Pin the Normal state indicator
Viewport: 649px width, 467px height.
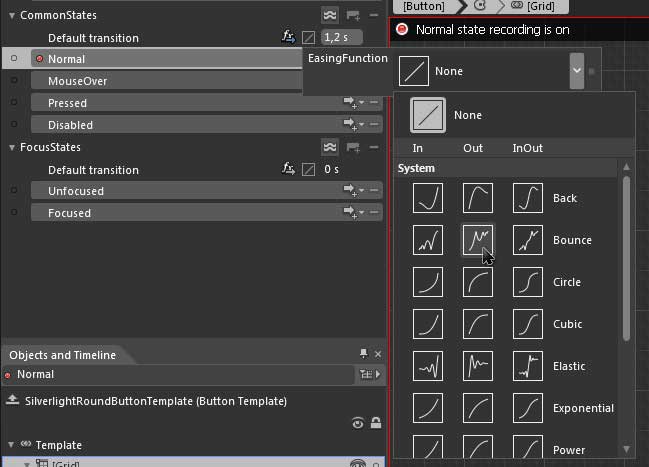14,58
